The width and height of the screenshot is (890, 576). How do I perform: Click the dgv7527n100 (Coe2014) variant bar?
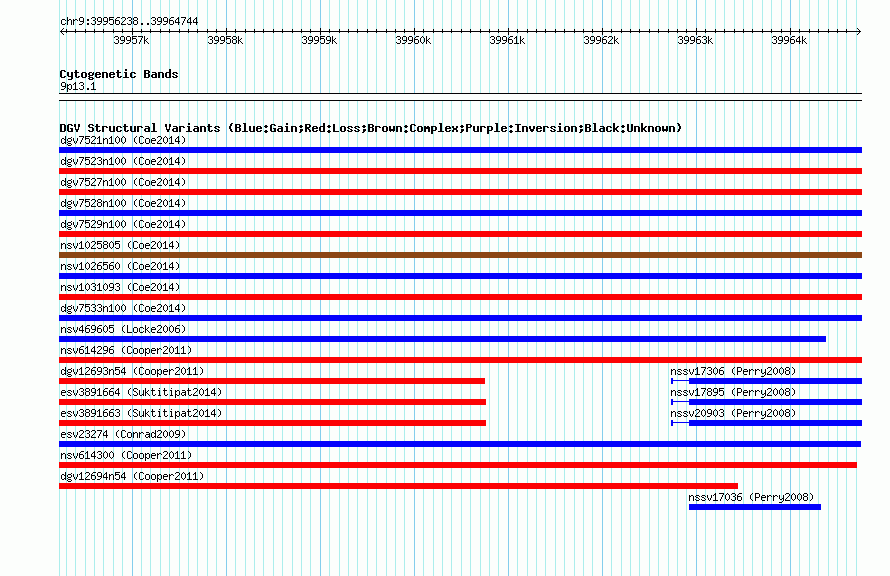click(x=460, y=192)
